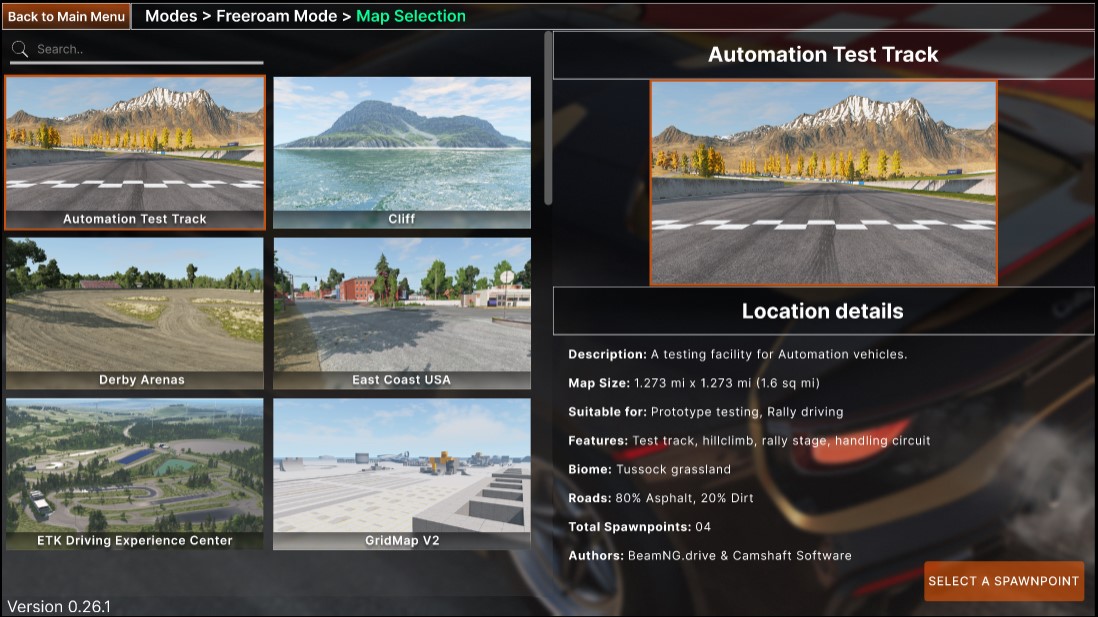Click the Location details heading
1098x617 pixels.
tap(824, 311)
